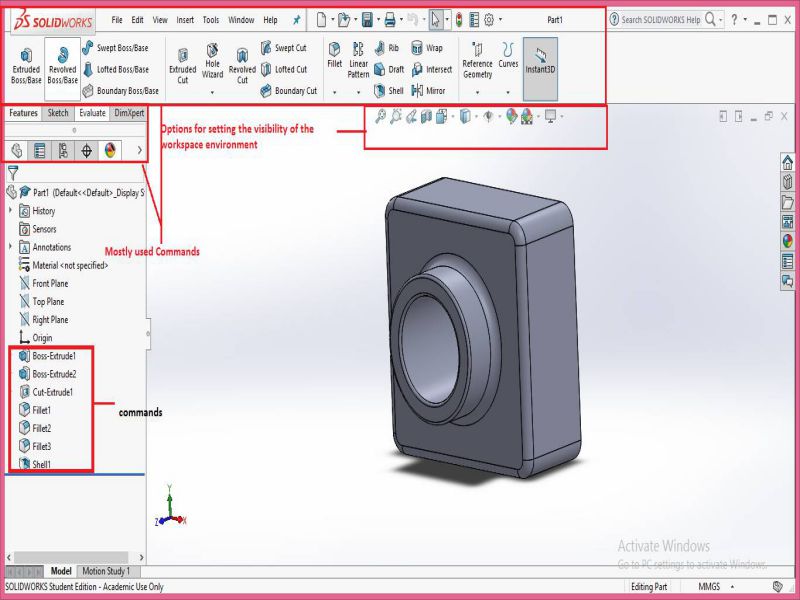
Task: Choose the Swept Cut command
Action: click(283, 48)
